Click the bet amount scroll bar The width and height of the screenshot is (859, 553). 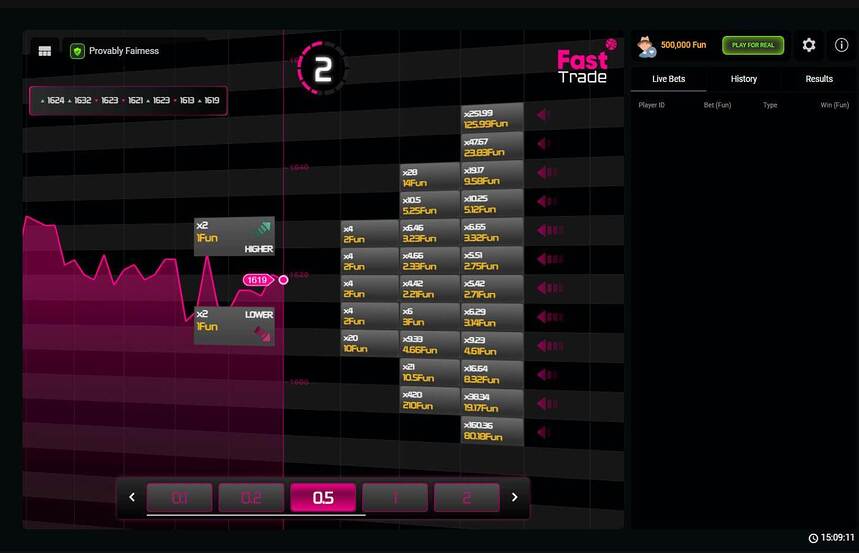pyautogui.click(x=256, y=515)
